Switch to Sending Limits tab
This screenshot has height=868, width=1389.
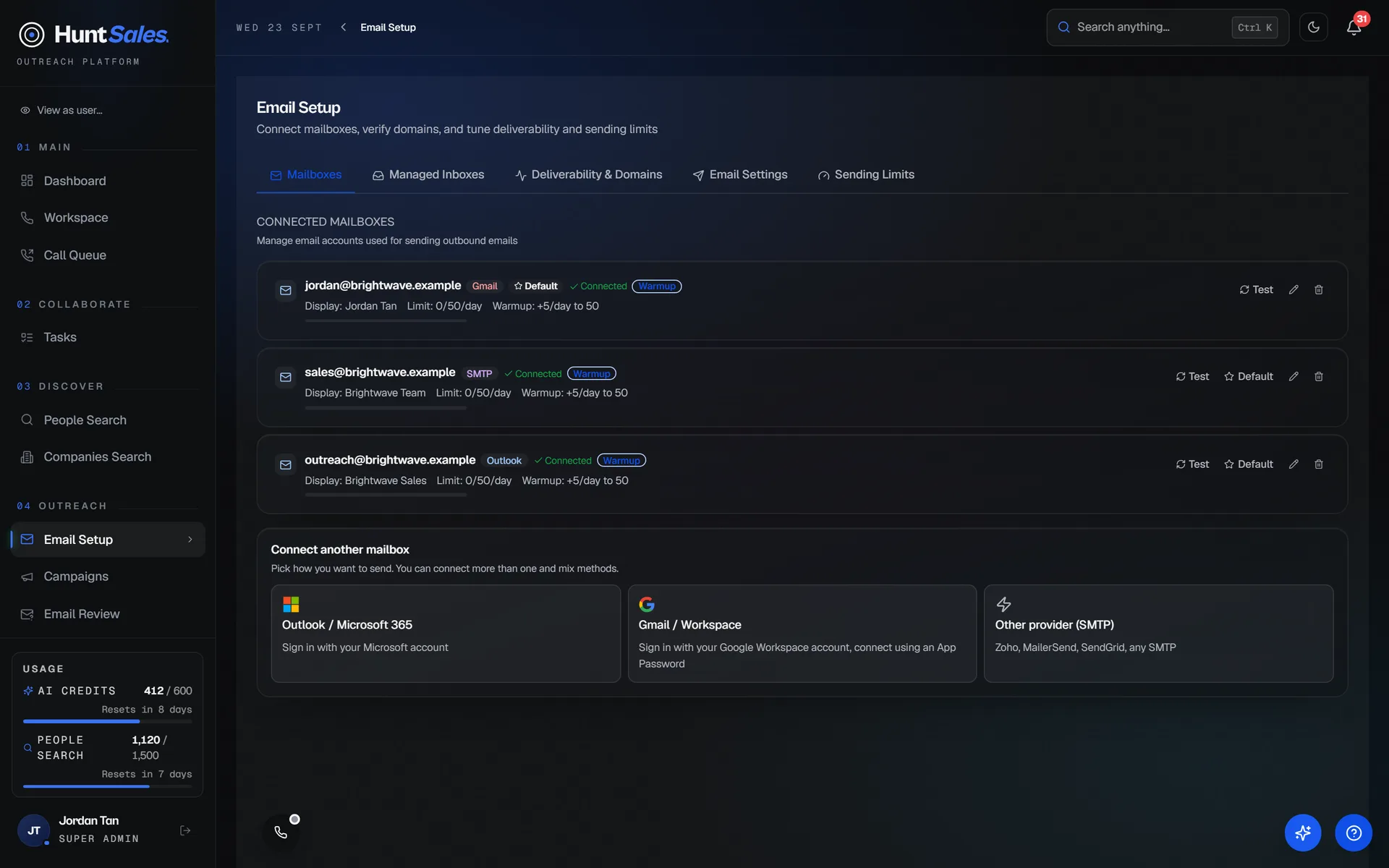866,175
